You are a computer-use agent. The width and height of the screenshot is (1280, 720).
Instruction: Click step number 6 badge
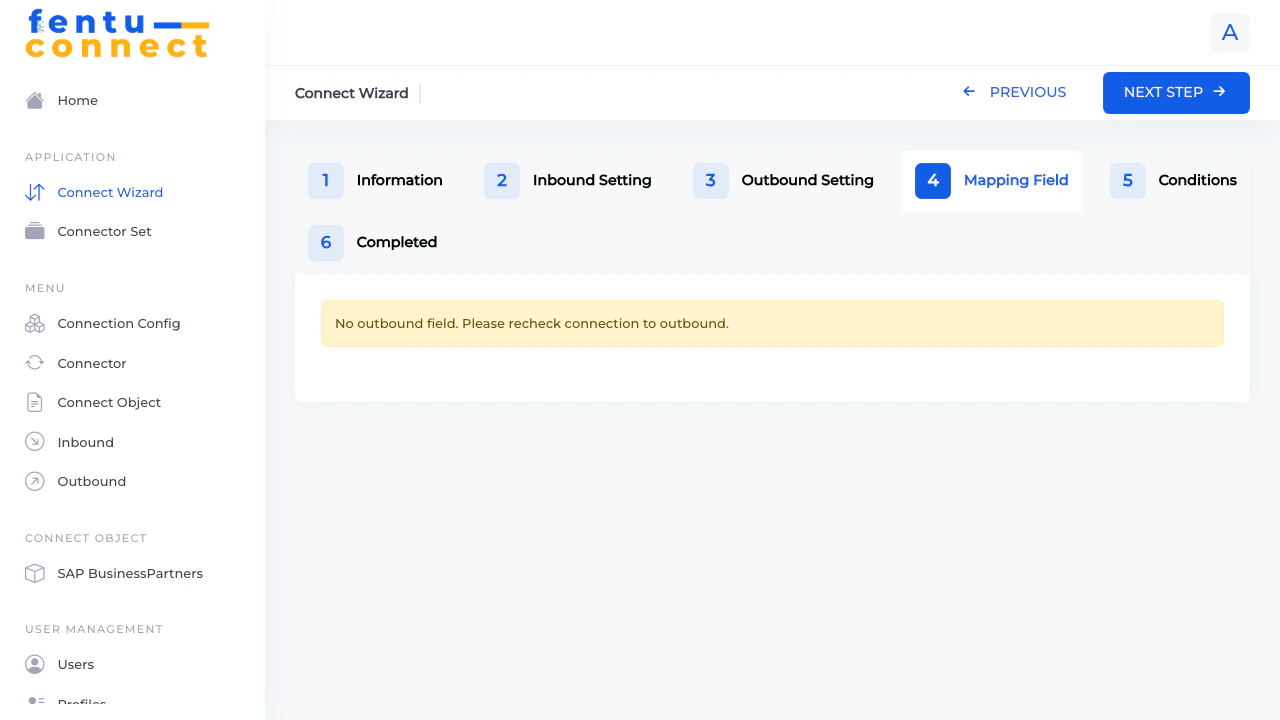tap(326, 243)
